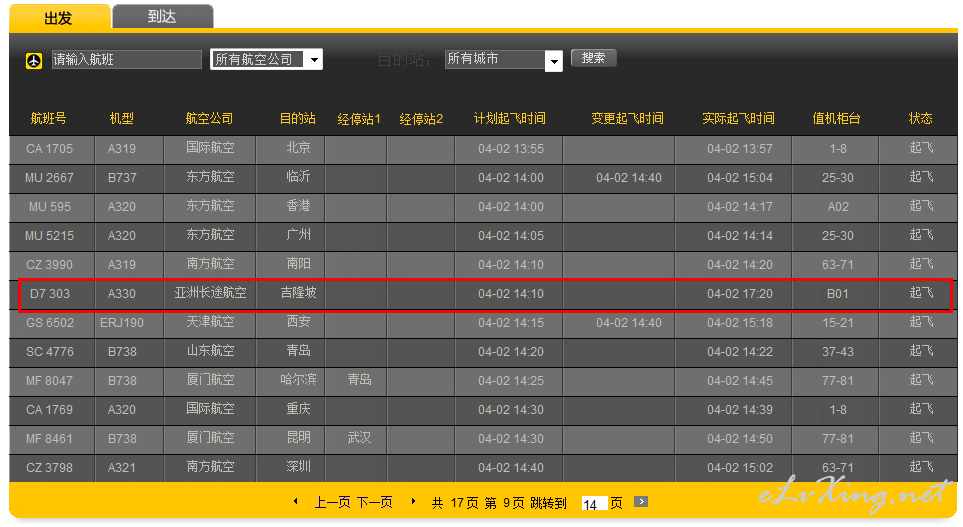Select flight SC 4776 cell
The width and height of the screenshot is (963, 527).
(x=52, y=352)
